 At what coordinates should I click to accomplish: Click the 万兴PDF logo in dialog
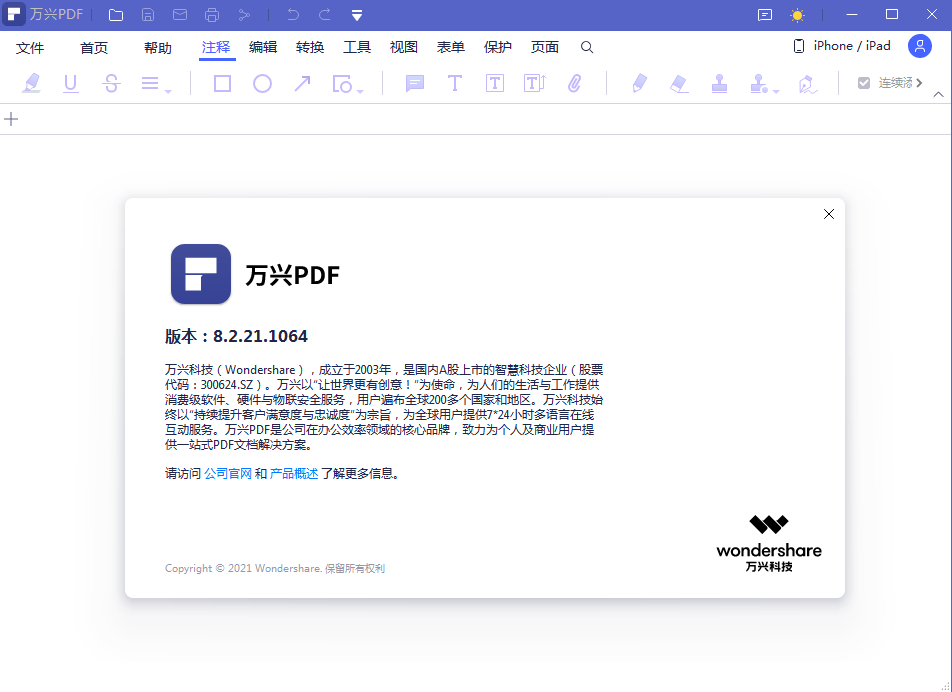coord(201,274)
